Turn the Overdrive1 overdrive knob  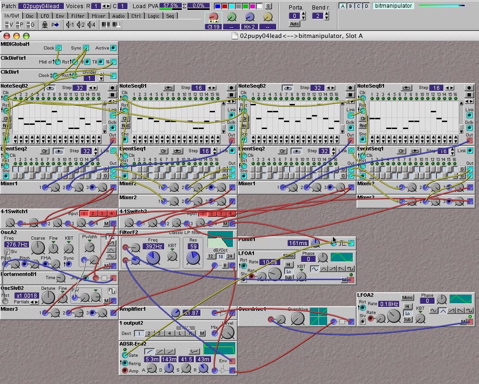(x=297, y=318)
